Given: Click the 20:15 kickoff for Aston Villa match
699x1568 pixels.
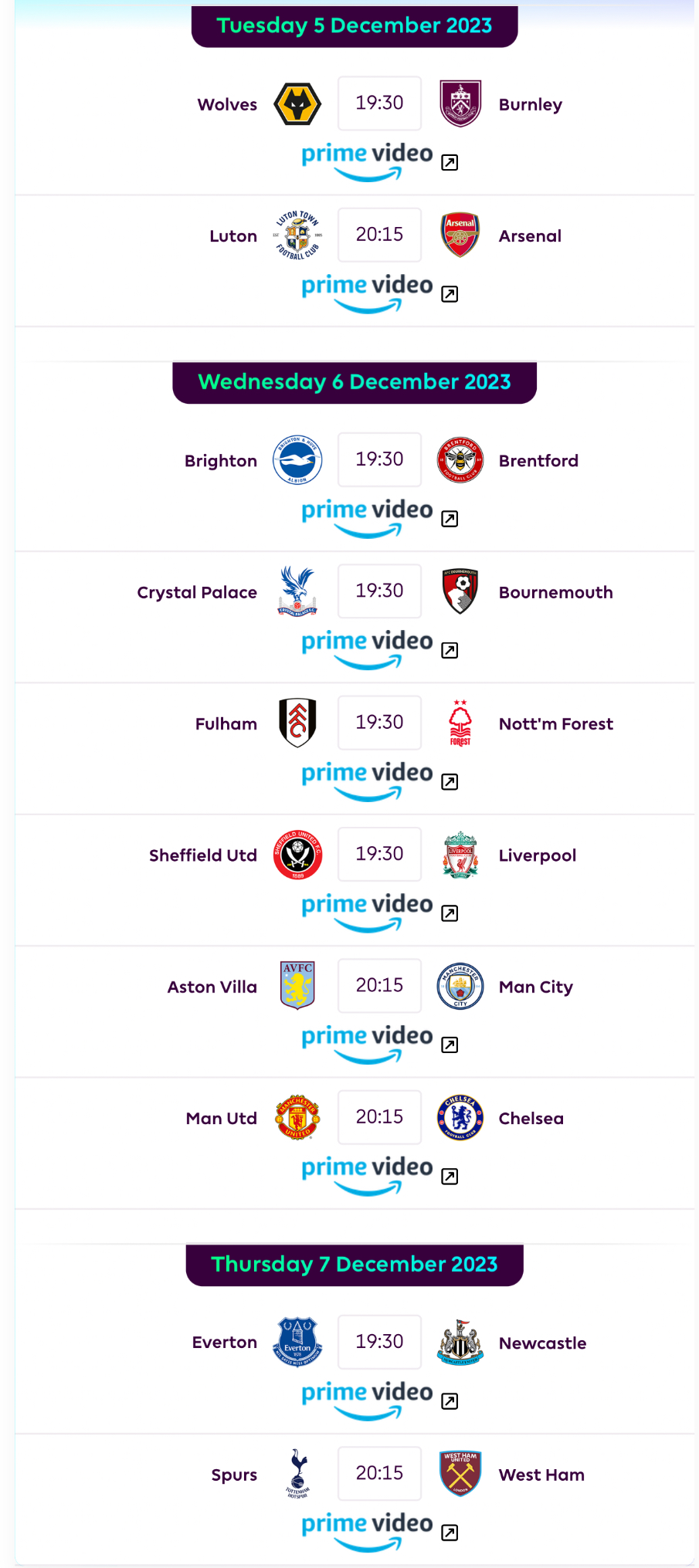Looking at the screenshot, I should (x=379, y=986).
